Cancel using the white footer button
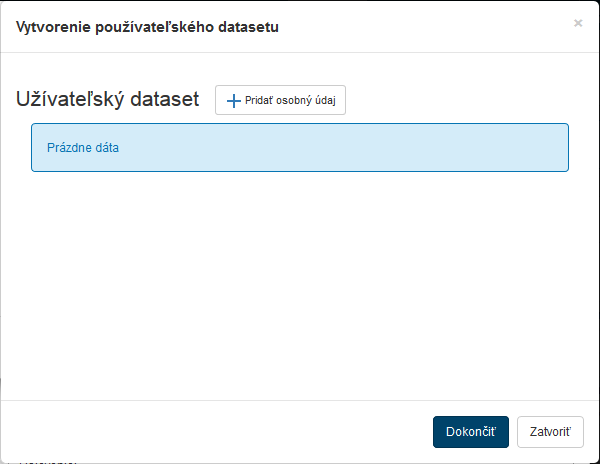Screen dimensions: 600x464 pyautogui.click(x=550, y=432)
